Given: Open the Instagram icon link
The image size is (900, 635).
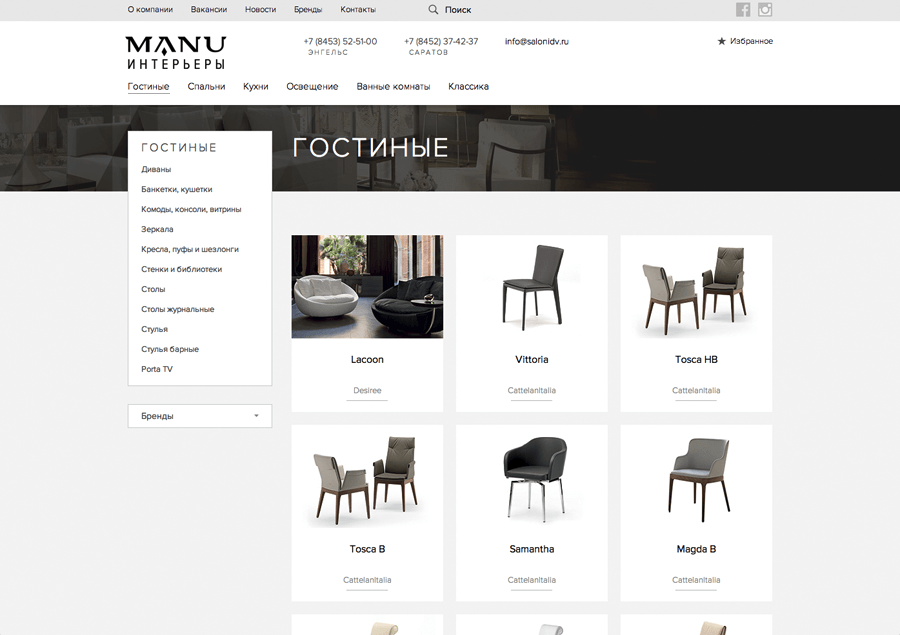Looking at the screenshot, I should [x=765, y=10].
